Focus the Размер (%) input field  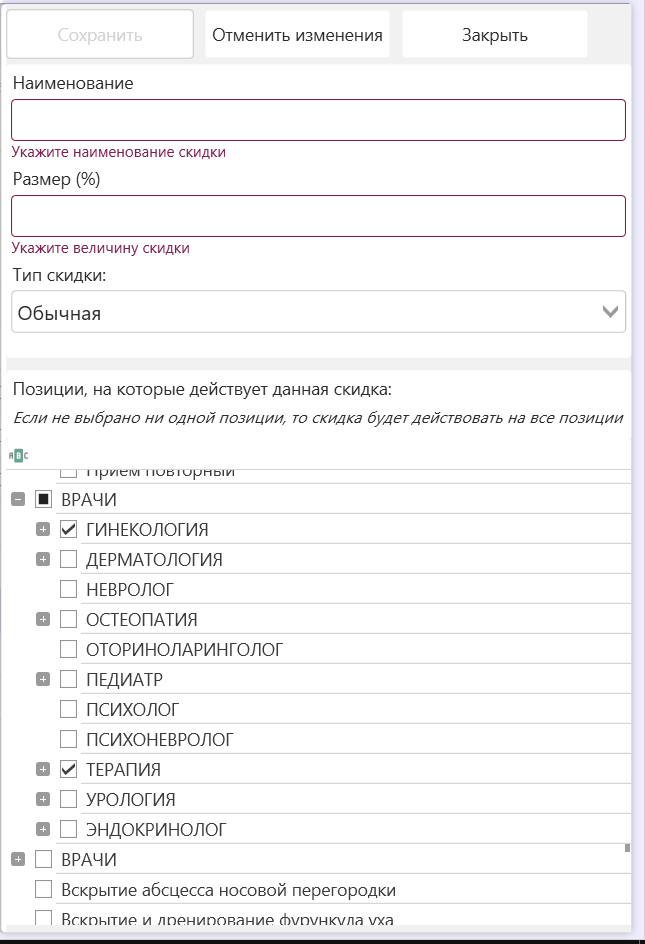tap(319, 216)
